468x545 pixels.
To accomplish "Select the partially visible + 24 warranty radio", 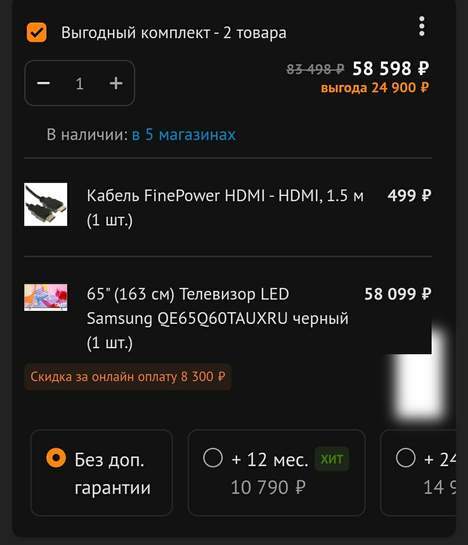I will click(405, 458).
